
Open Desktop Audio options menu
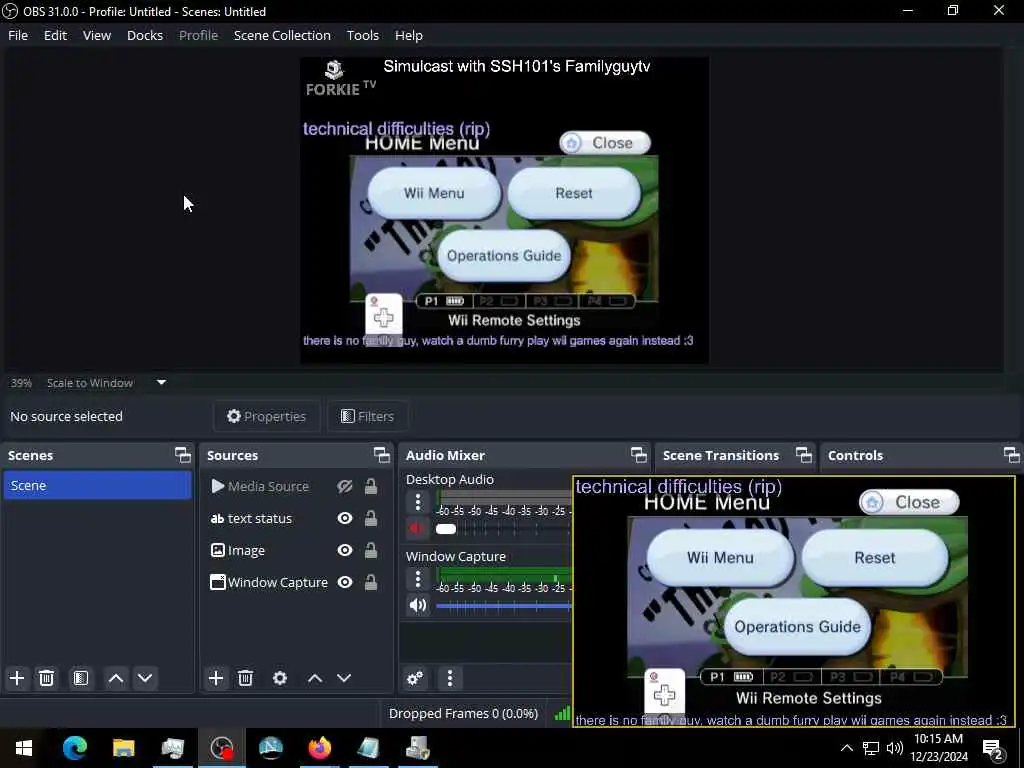tap(418, 502)
